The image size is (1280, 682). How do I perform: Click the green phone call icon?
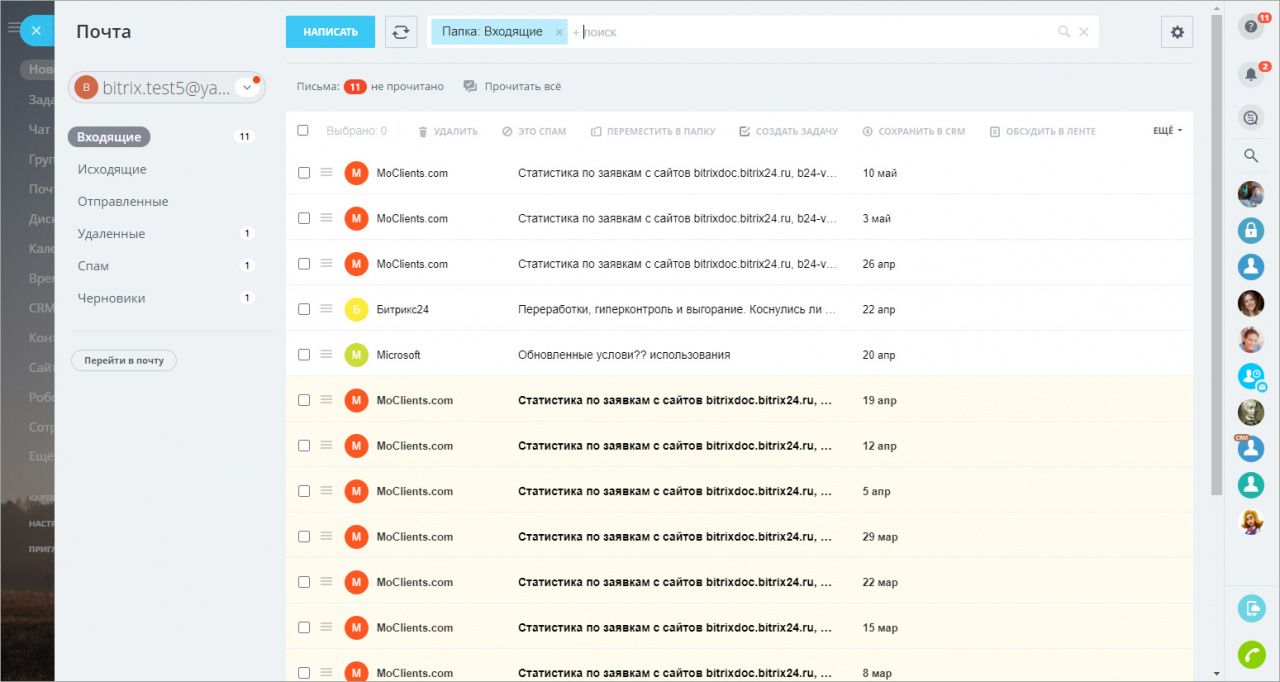click(x=1250, y=654)
